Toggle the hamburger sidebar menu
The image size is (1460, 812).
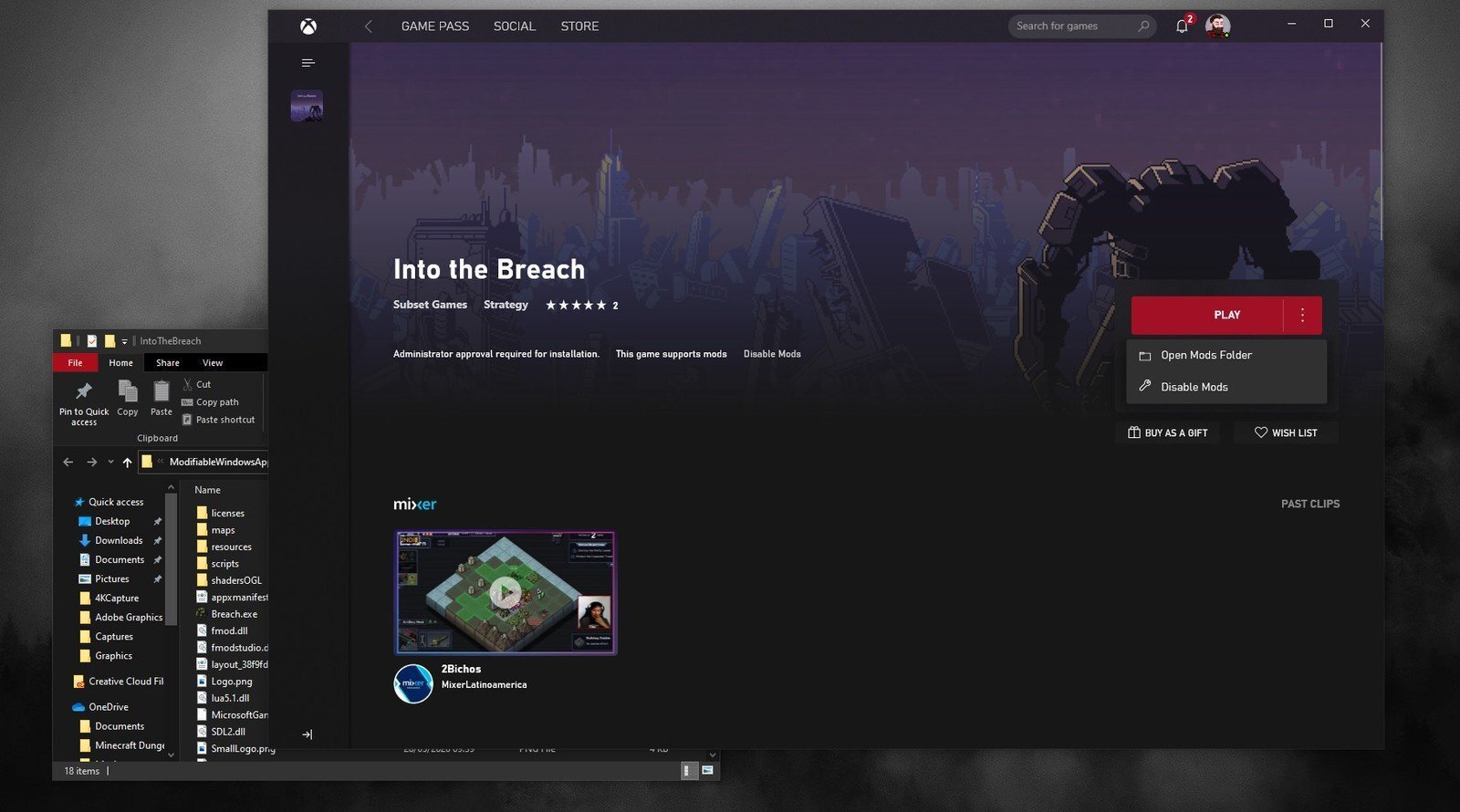[308, 63]
